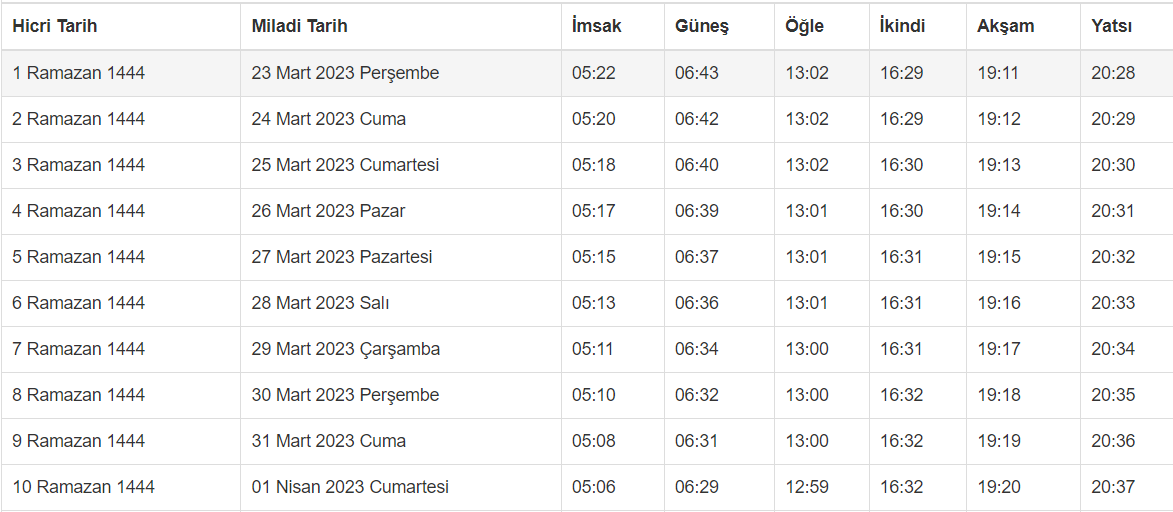This screenshot has height=512, width=1173.
Task: Click the 12:59 Öğle time
Action: pos(806,487)
